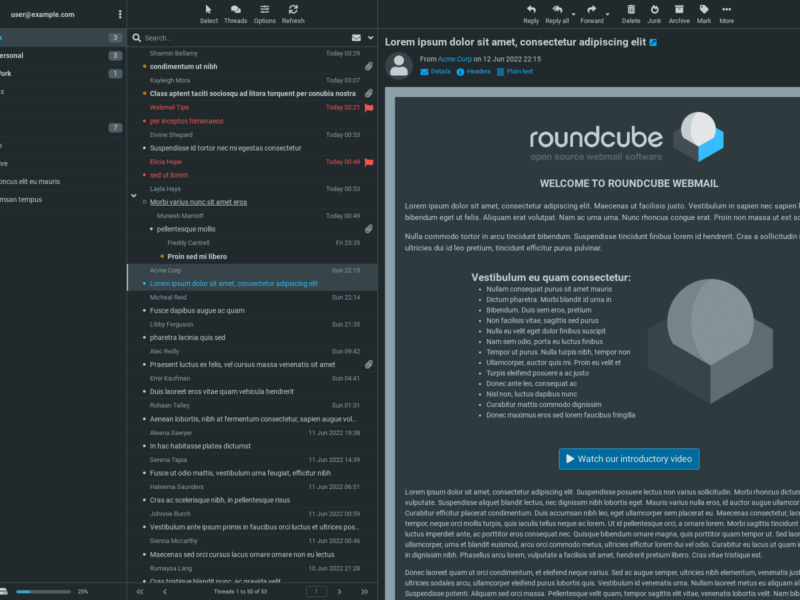800x600 pixels.
Task: Click attachment icon on Praesent luctus row
Action: 368,364
